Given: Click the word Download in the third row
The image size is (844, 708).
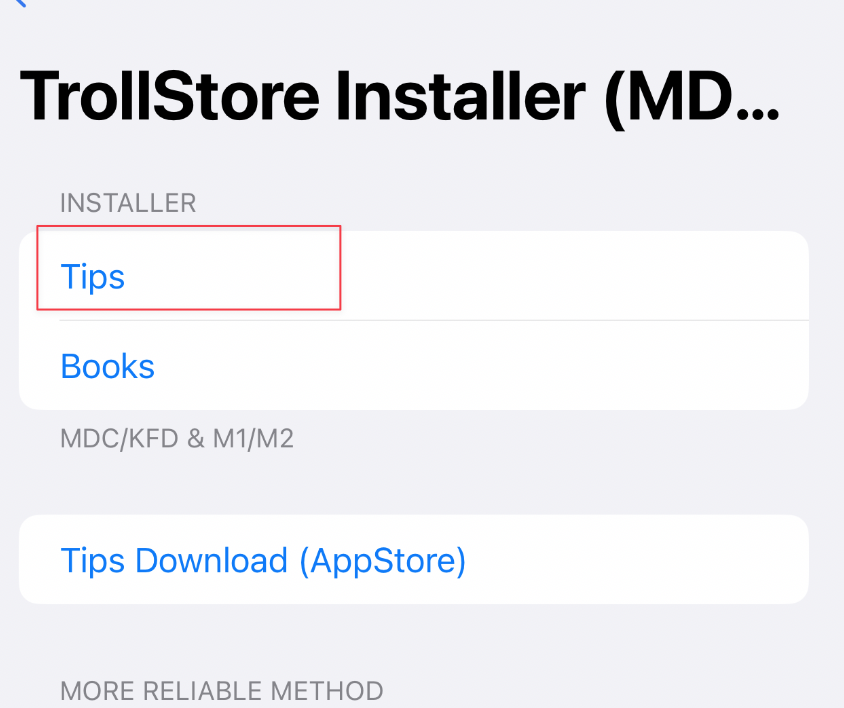Looking at the screenshot, I should (212, 560).
